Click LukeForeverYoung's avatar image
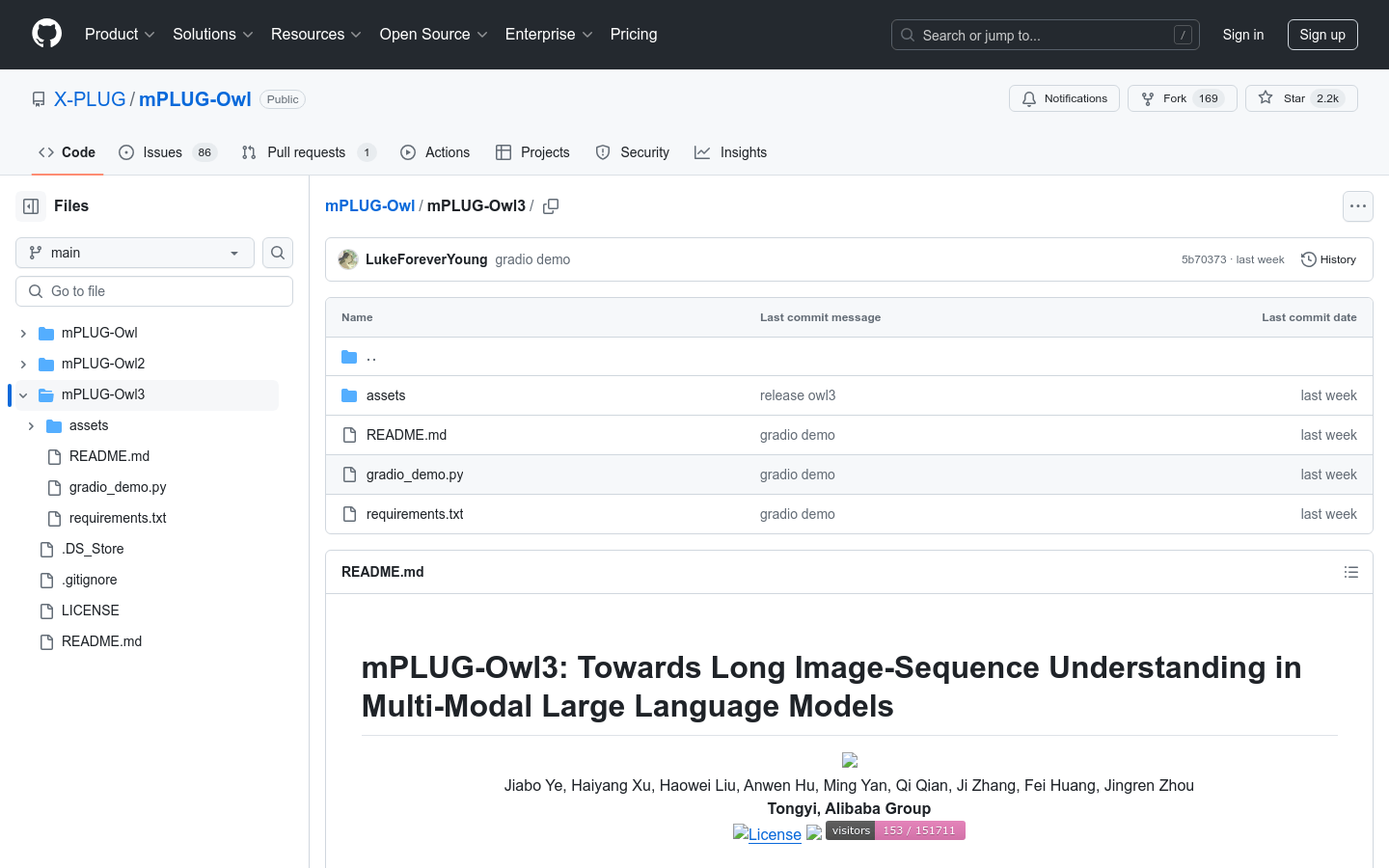This screenshot has width=1389, height=868. (x=348, y=259)
